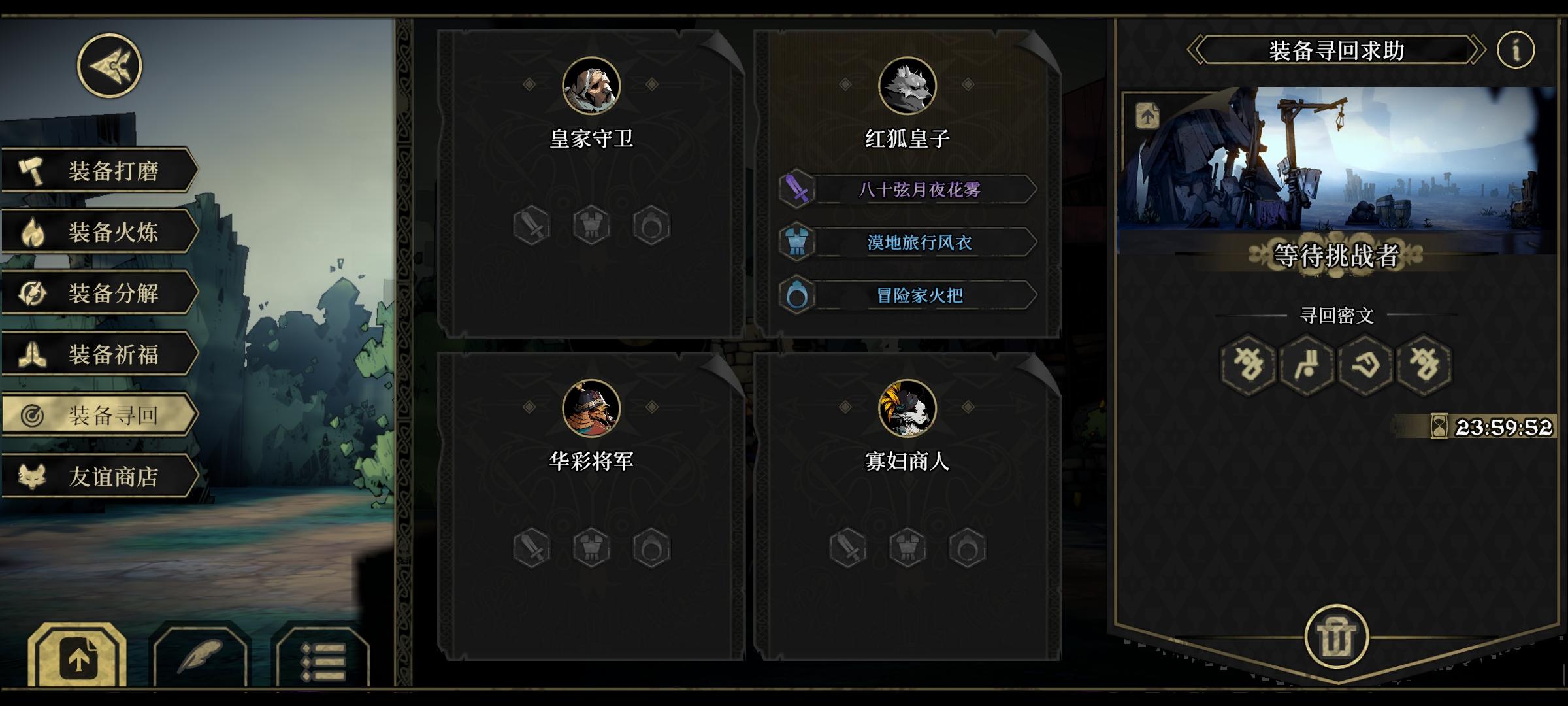Open 装备分解 menu

pos(100,293)
